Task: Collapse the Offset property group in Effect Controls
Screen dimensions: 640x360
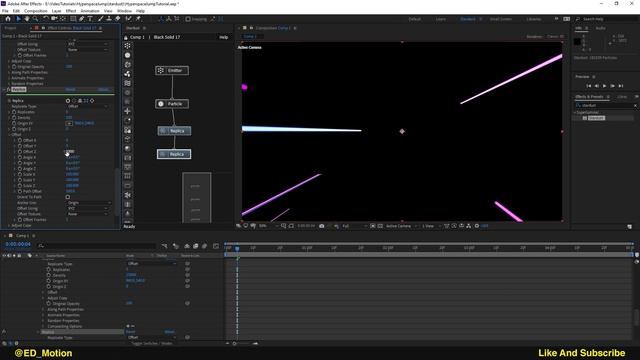Action: (x=9, y=134)
